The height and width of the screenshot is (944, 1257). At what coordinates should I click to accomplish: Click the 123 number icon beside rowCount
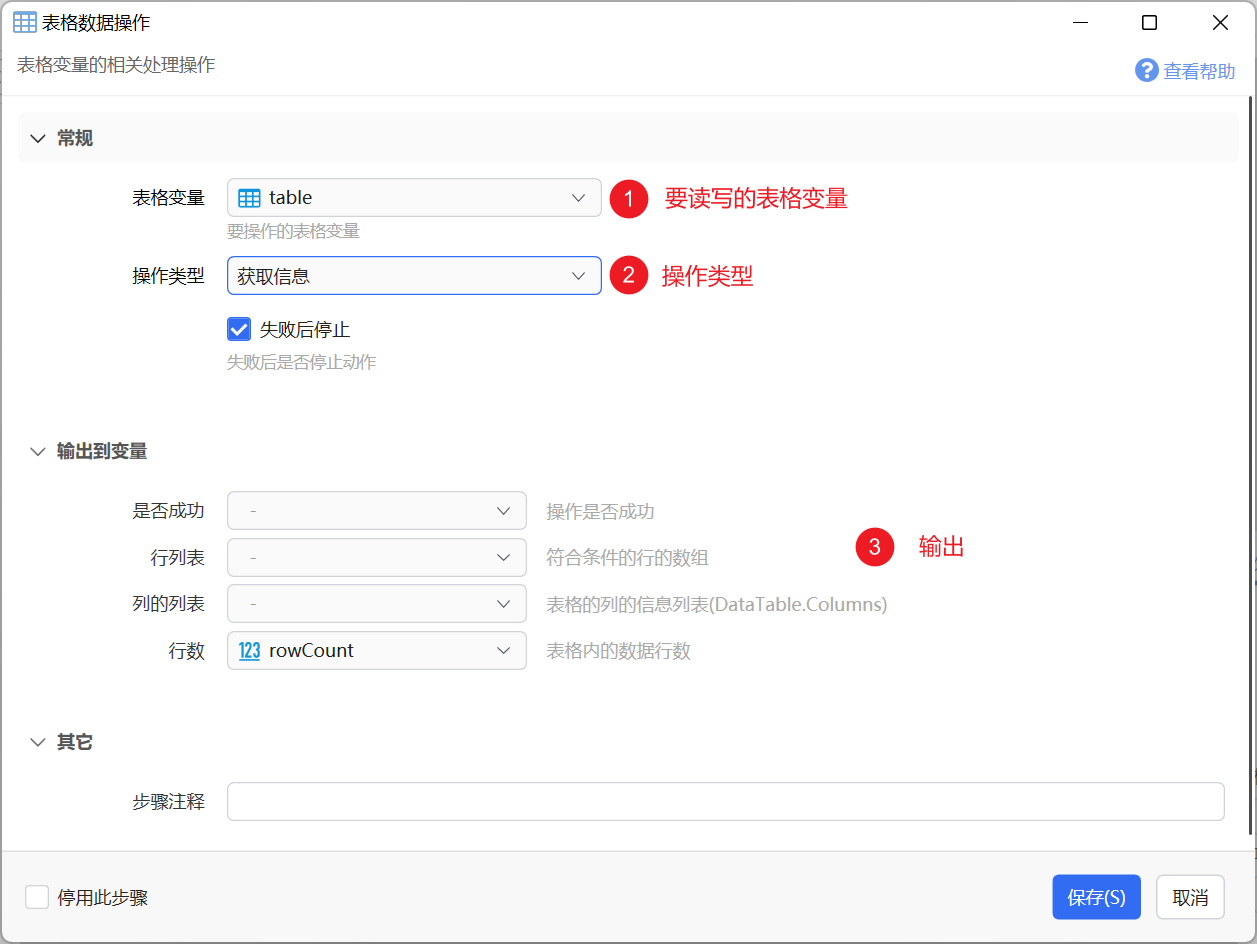(x=250, y=651)
